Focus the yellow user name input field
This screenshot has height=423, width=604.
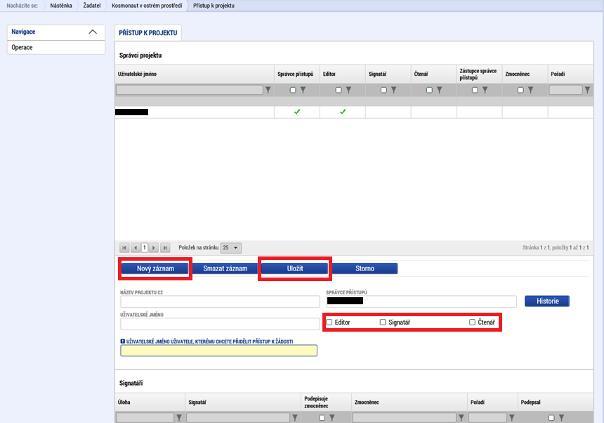tap(219, 351)
